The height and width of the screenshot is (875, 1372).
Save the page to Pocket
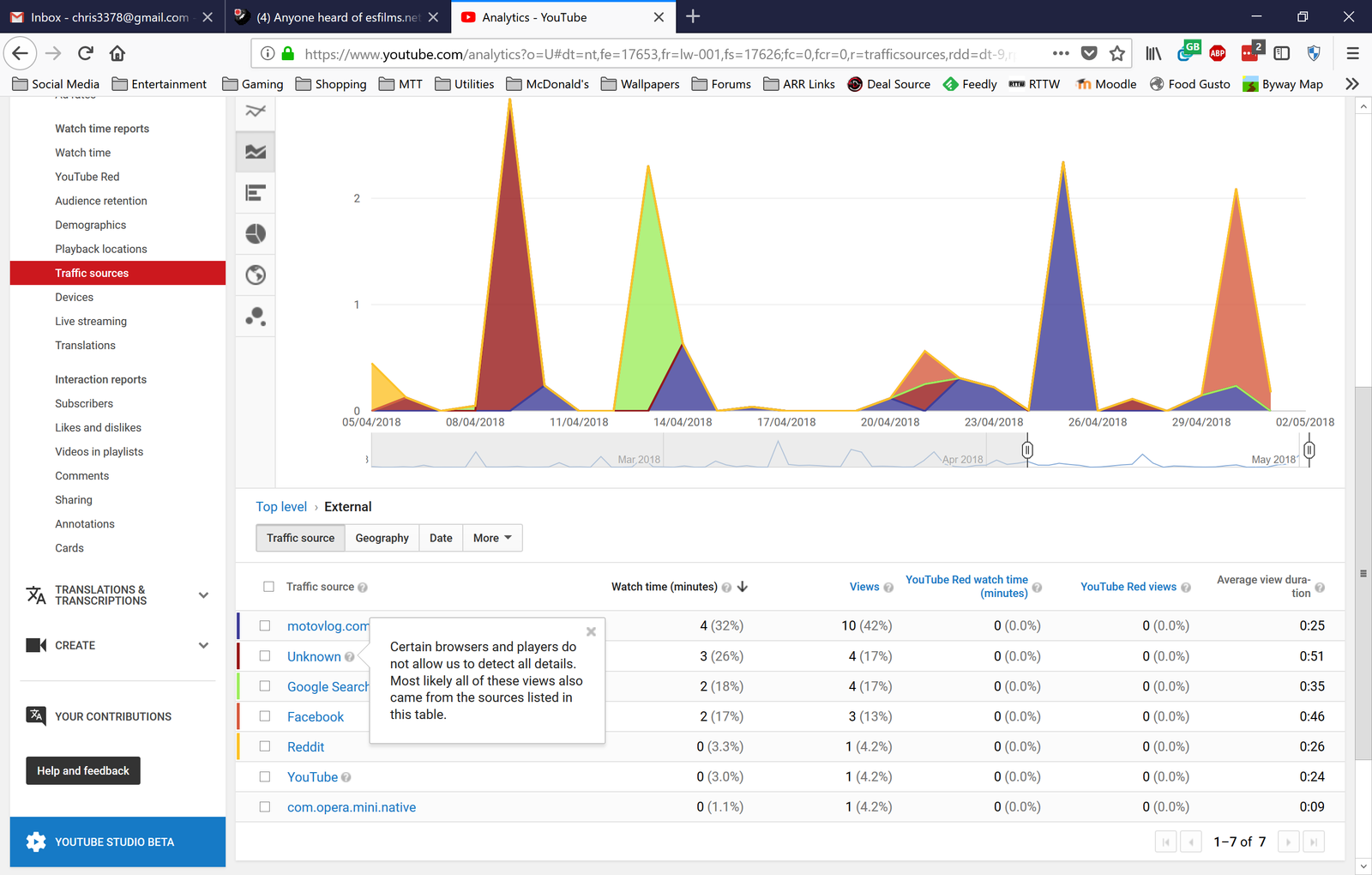point(1089,53)
